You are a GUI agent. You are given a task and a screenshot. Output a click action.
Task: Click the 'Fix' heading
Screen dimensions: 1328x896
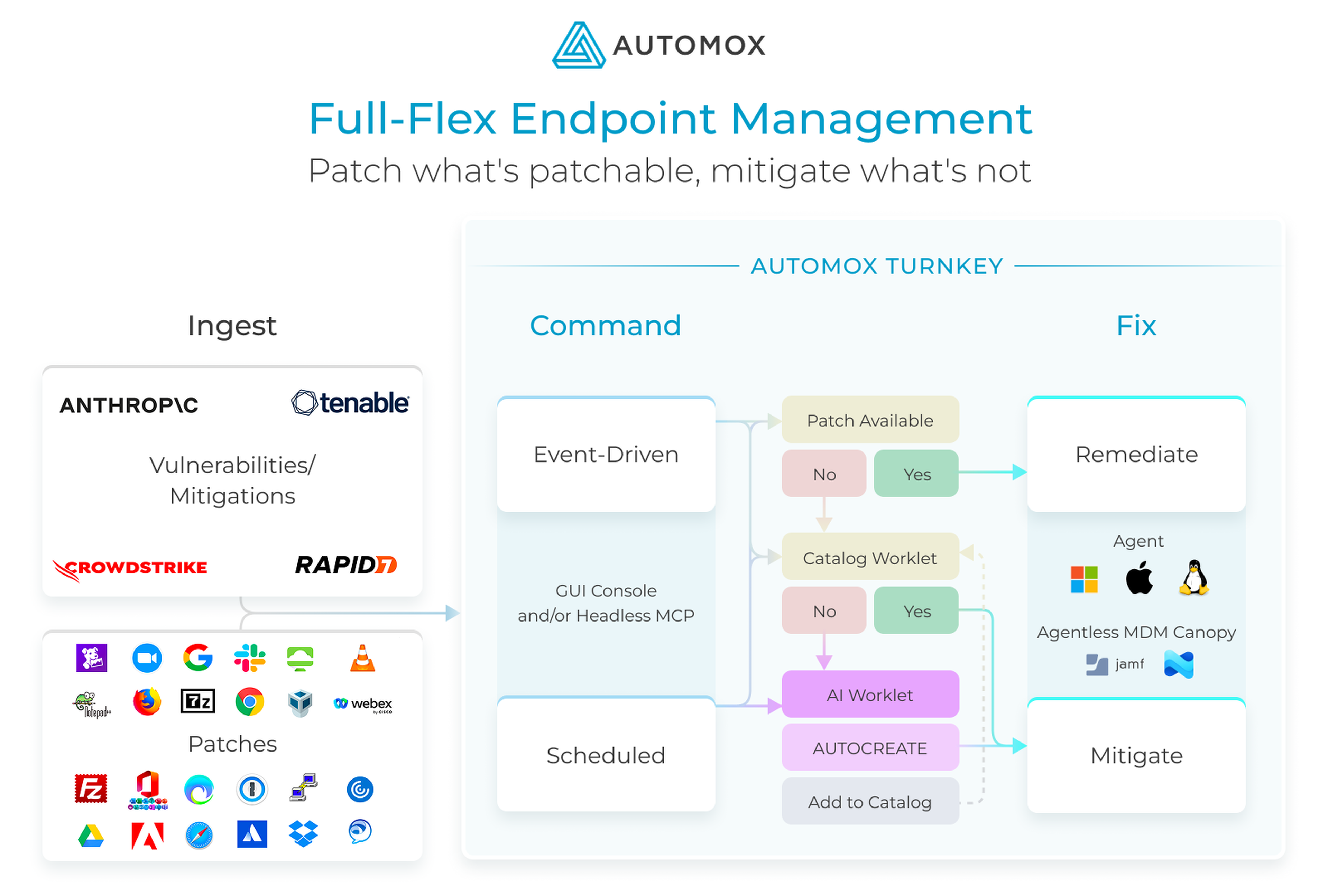(x=1136, y=326)
